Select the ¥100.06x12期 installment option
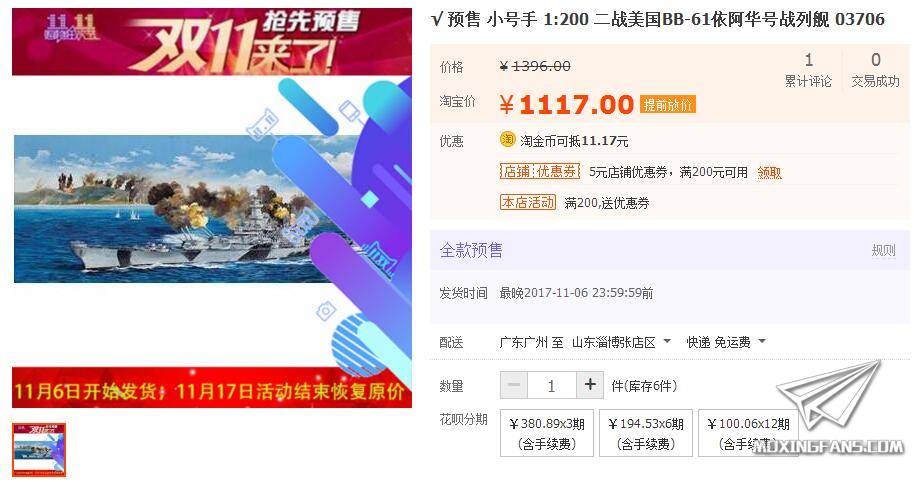 [748, 433]
